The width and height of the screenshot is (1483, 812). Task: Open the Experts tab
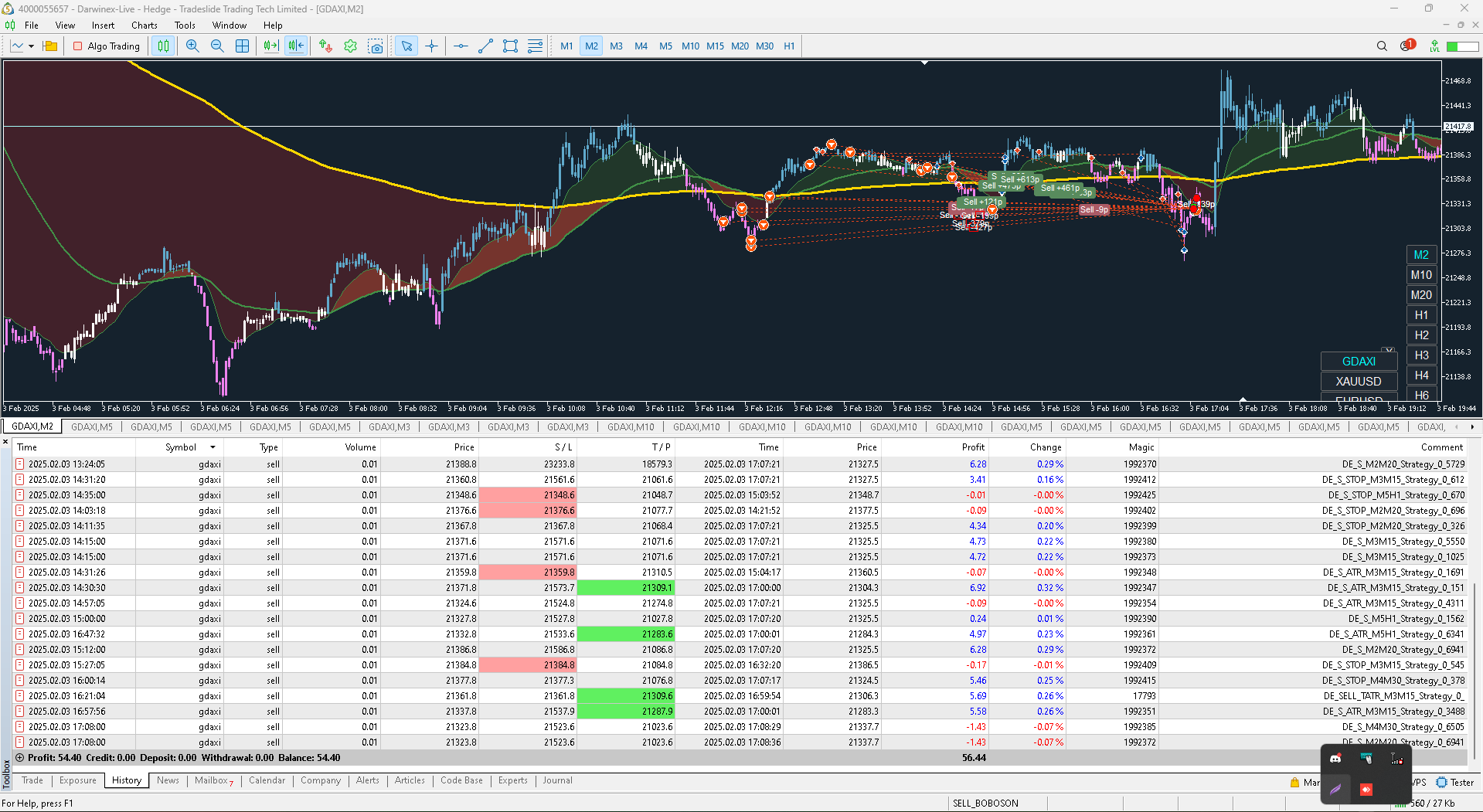click(x=513, y=781)
